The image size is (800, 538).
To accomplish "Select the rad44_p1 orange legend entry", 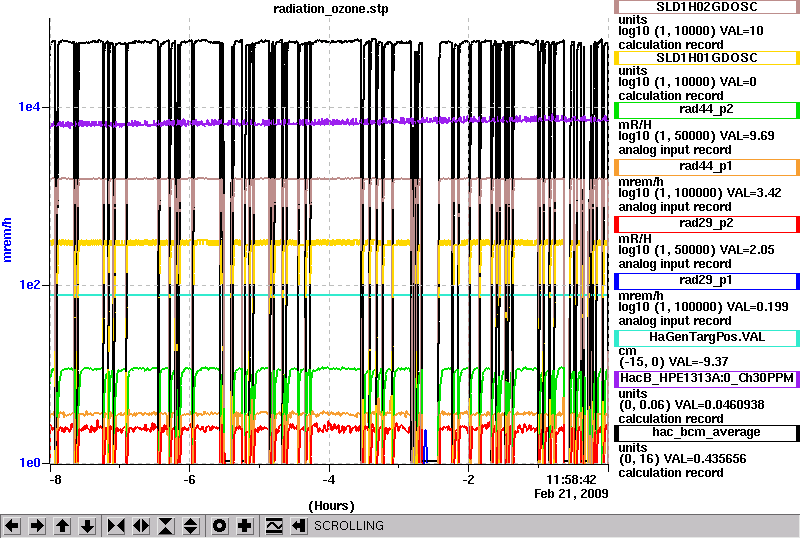I will [707, 167].
